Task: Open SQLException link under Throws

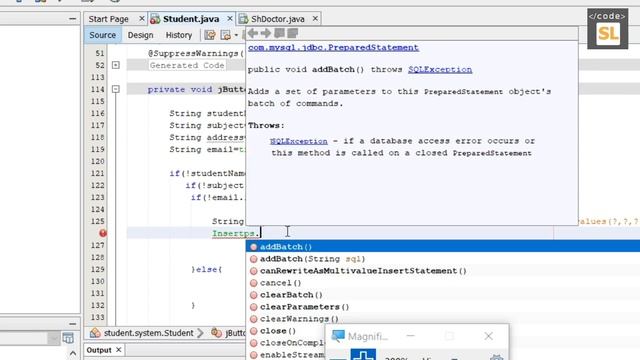Action: [x=299, y=141]
